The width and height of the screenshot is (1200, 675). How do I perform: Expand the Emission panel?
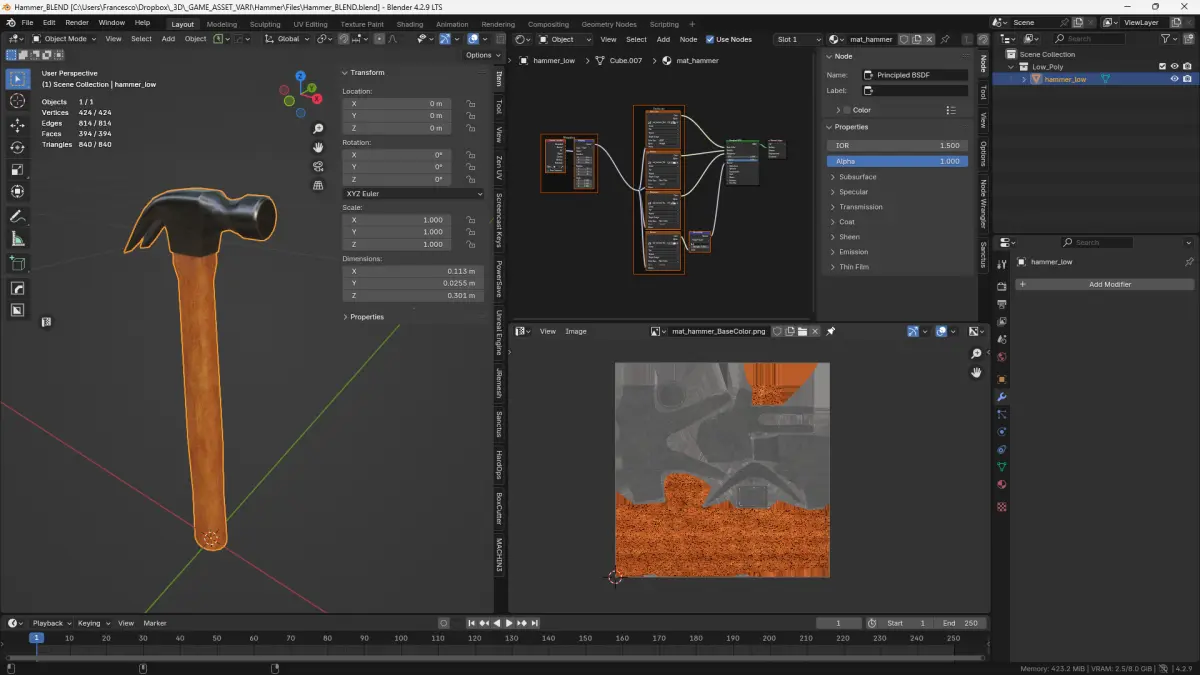[x=853, y=252]
